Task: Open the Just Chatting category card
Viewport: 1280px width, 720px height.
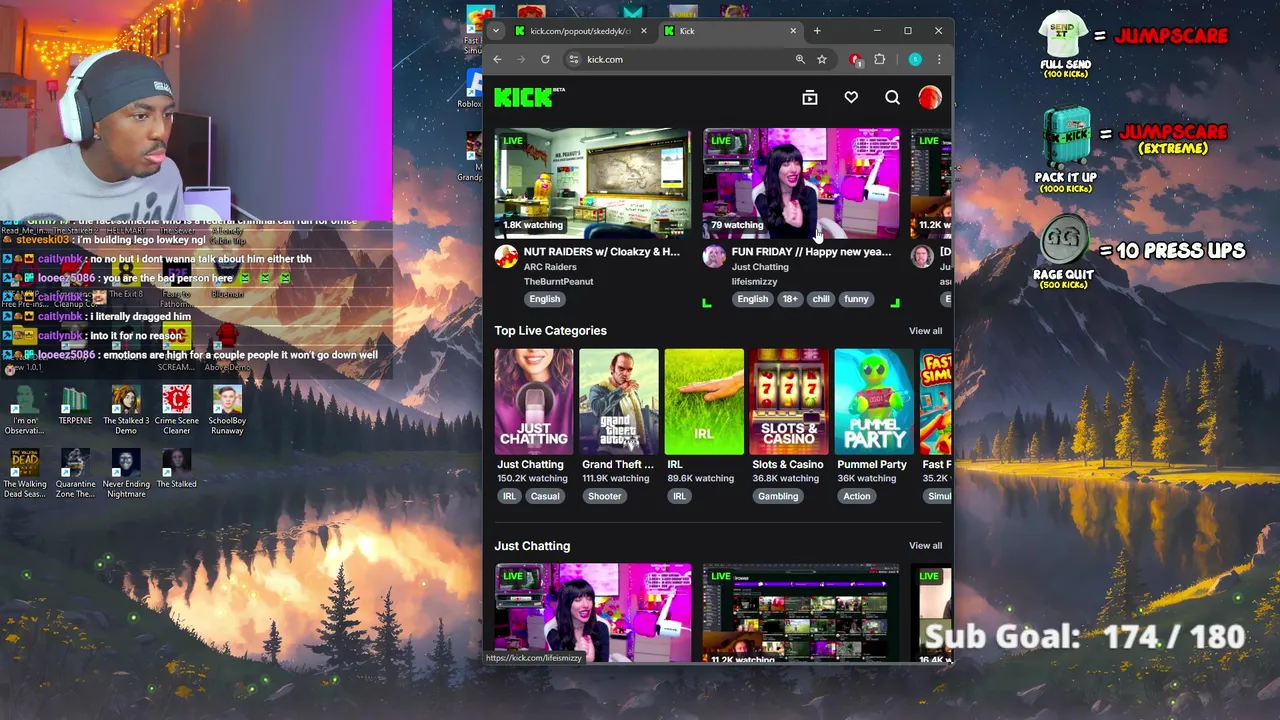Action: tap(534, 402)
